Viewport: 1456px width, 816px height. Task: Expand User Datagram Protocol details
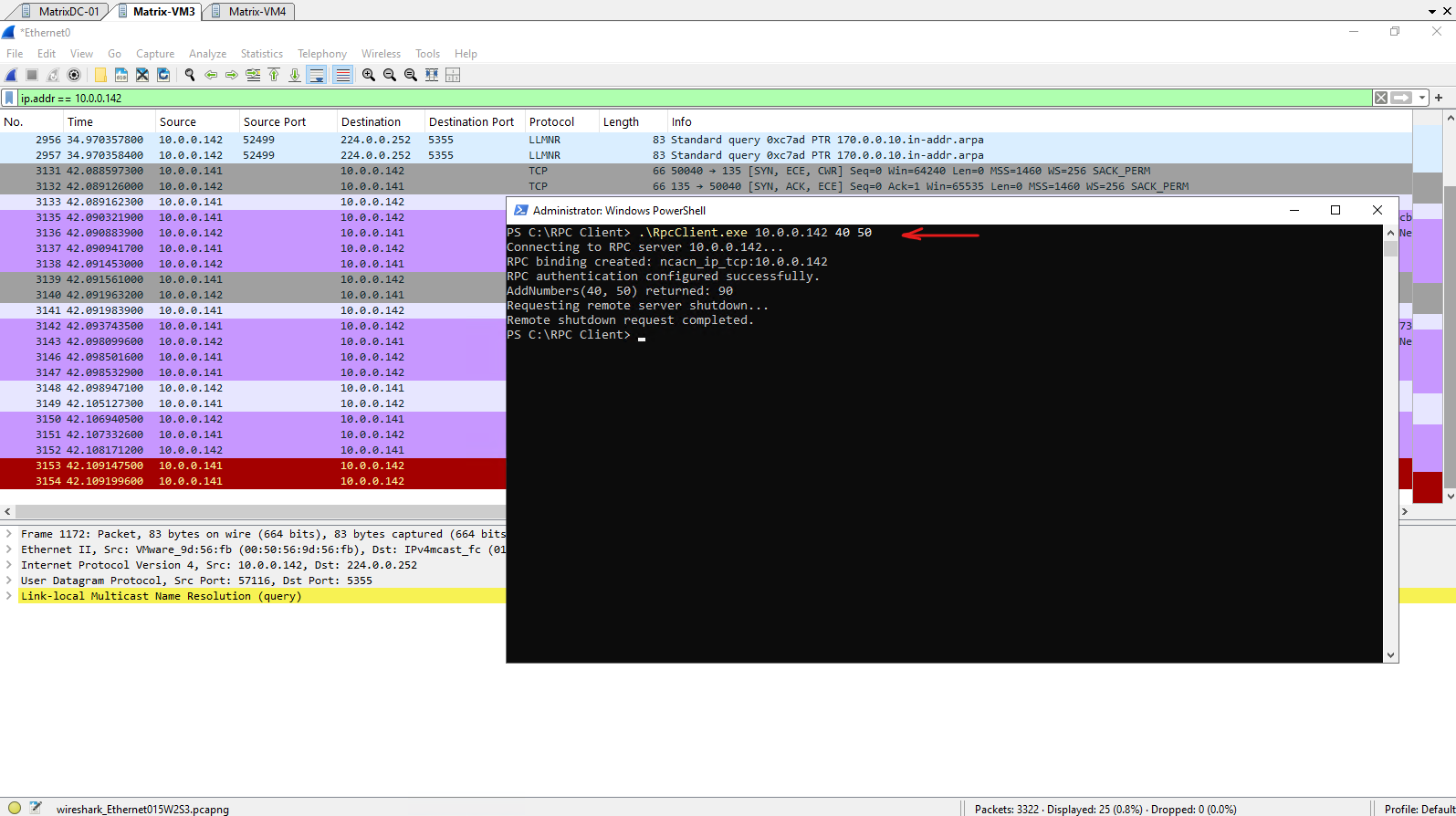9,581
